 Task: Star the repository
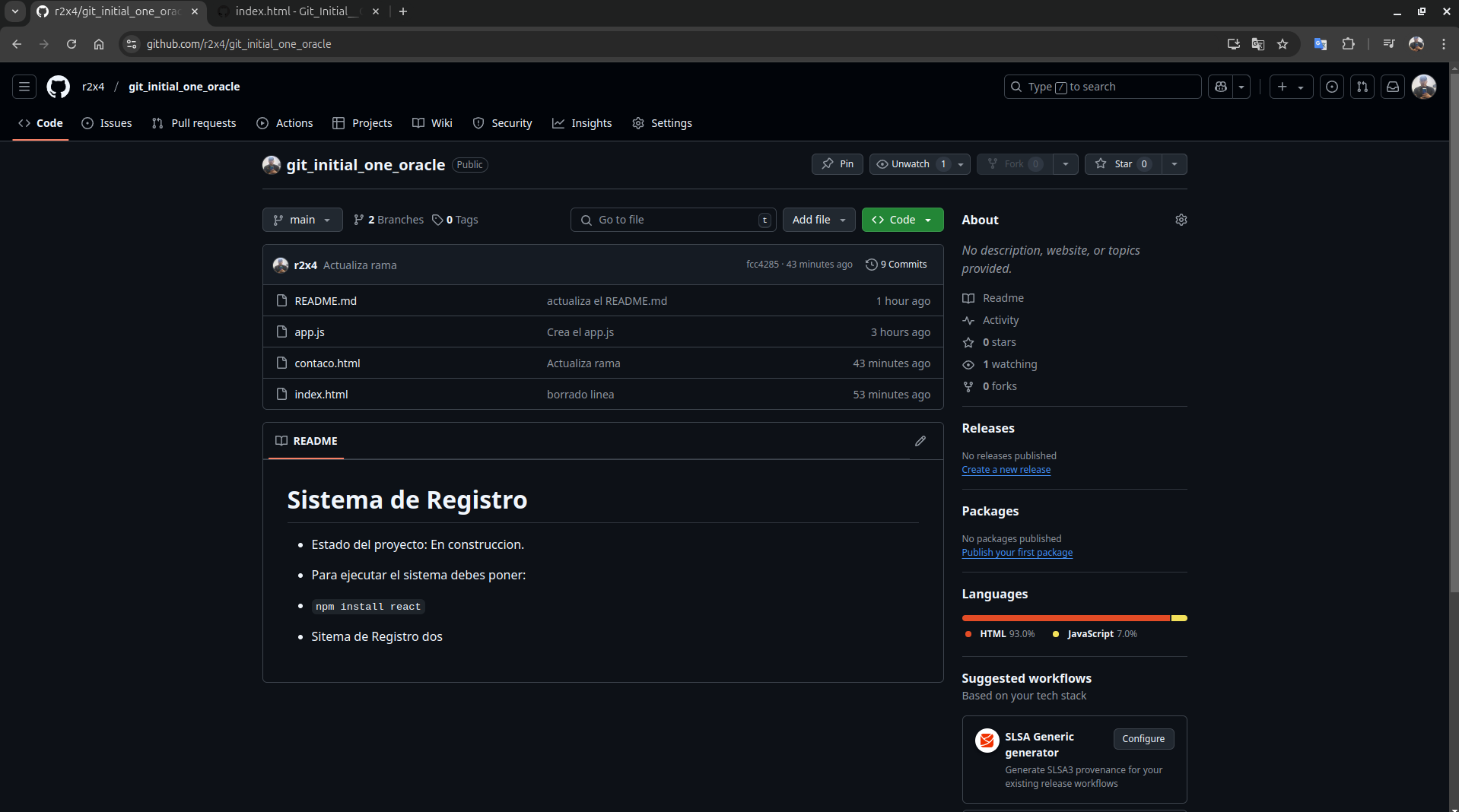(x=1123, y=164)
